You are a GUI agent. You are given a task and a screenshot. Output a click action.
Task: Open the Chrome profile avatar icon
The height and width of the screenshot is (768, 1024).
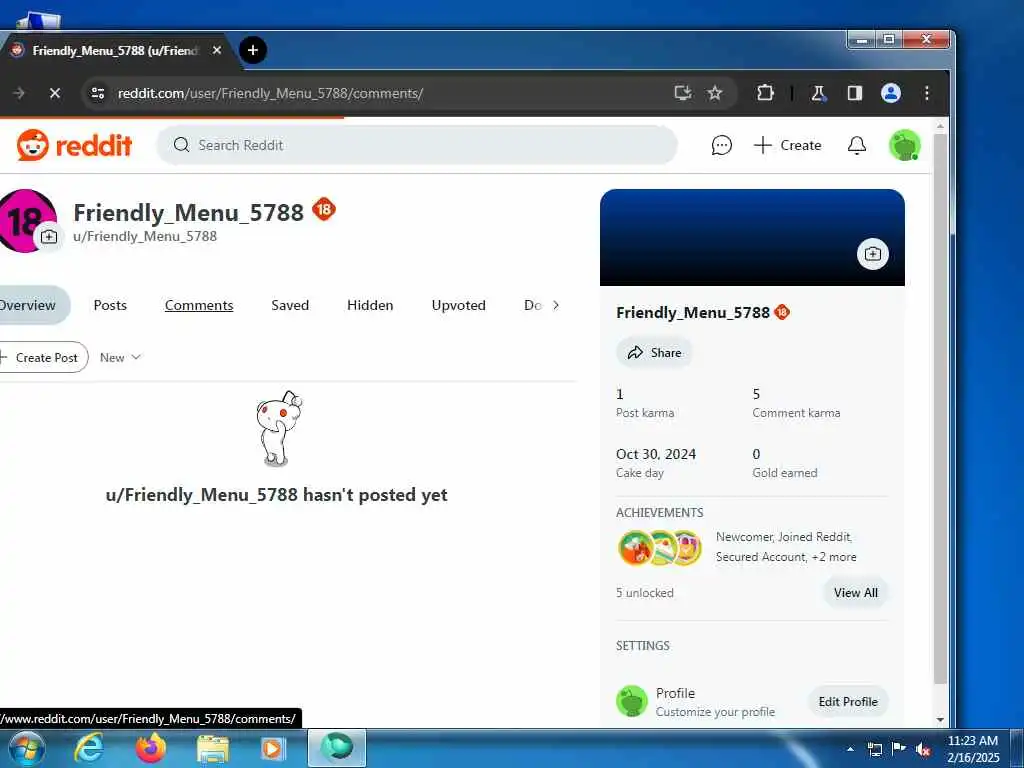891,93
